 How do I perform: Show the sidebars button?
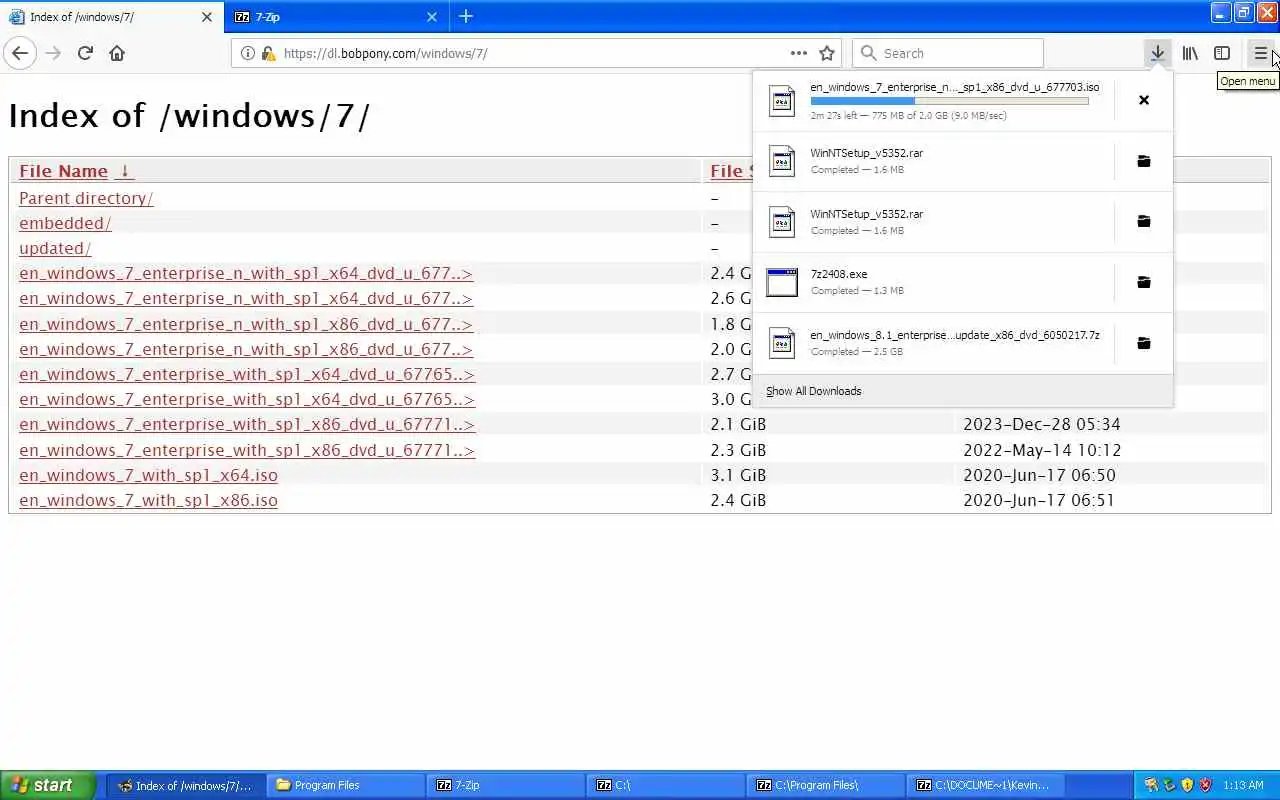(1222, 53)
